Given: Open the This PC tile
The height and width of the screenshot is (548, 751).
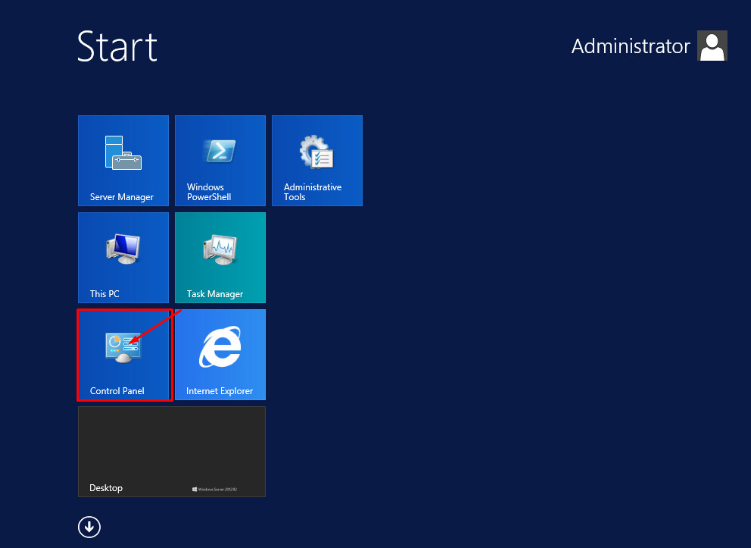Looking at the screenshot, I should [124, 257].
